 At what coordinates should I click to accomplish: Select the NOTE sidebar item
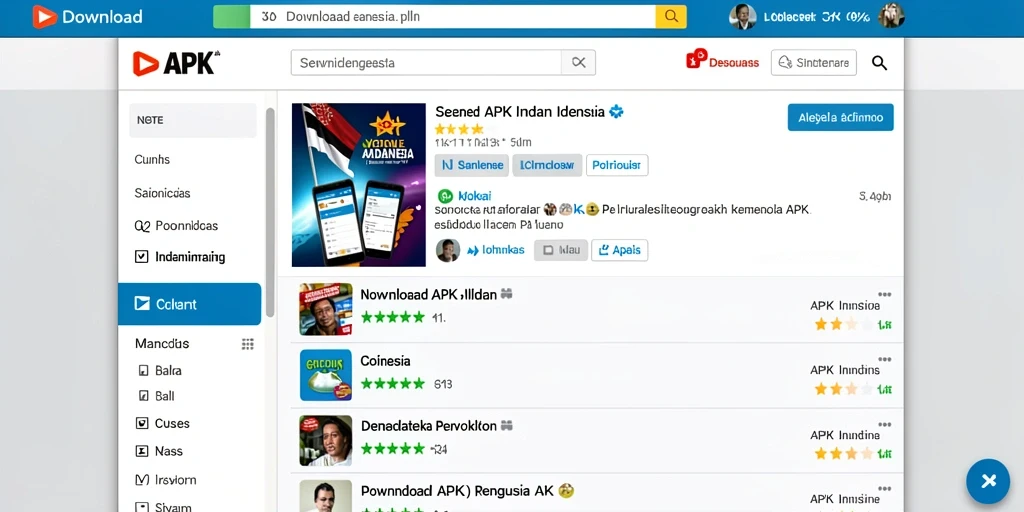pos(193,120)
